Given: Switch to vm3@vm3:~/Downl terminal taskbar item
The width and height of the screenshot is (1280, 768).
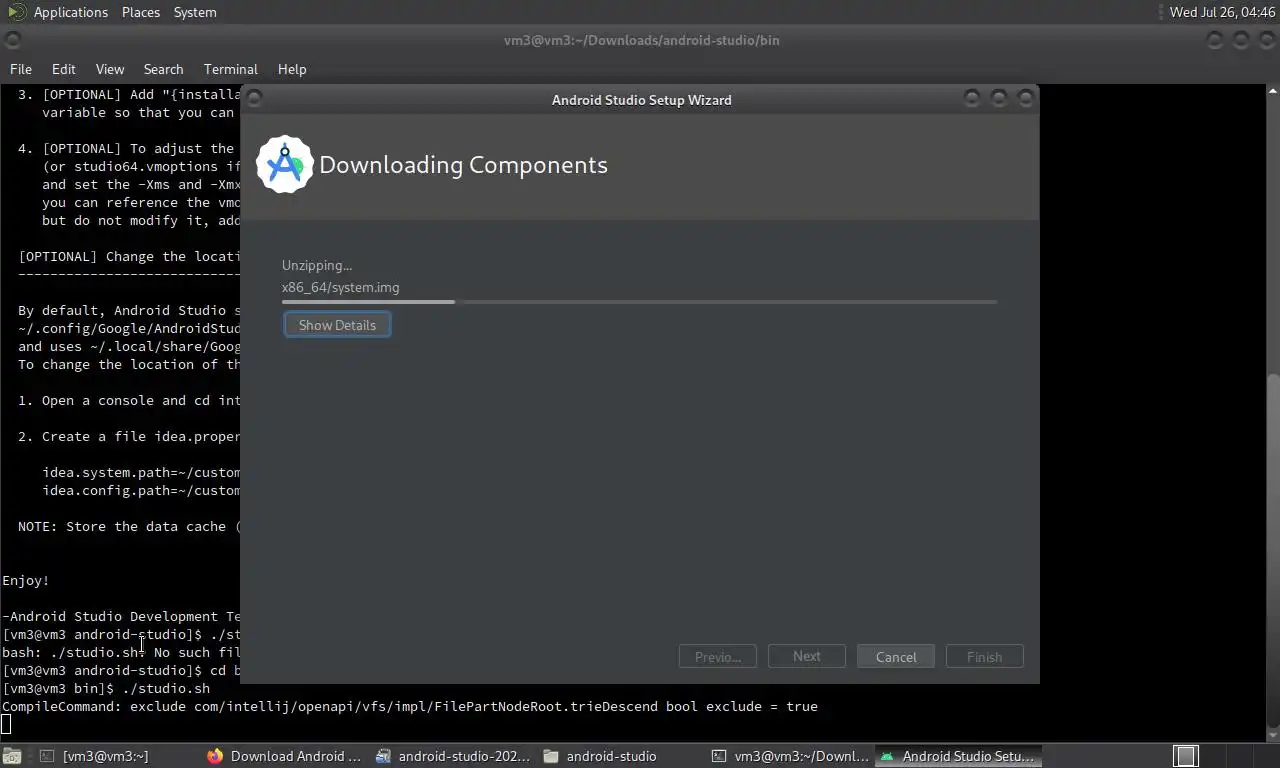Looking at the screenshot, I should (x=790, y=756).
